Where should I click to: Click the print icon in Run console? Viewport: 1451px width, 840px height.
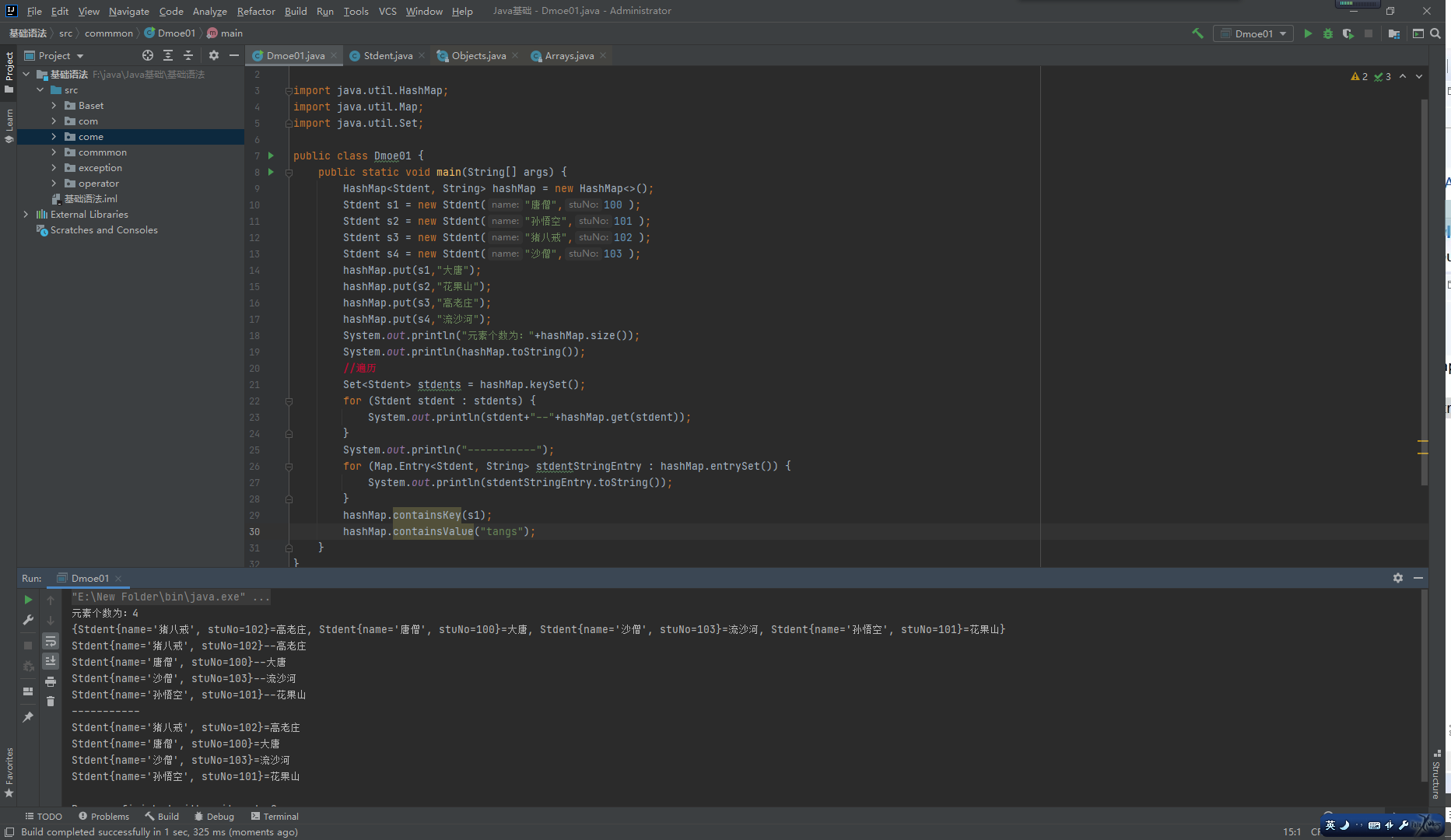[51, 681]
